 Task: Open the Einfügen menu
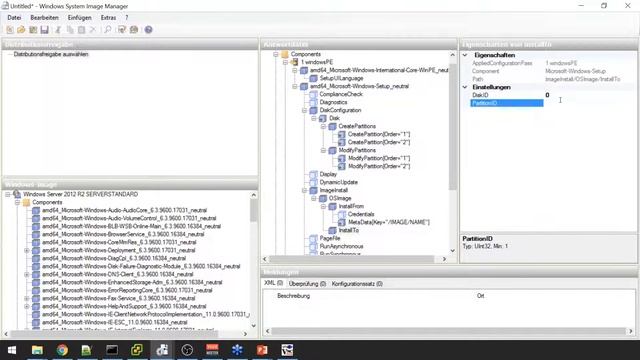pyautogui.click(x=80, y=18)
